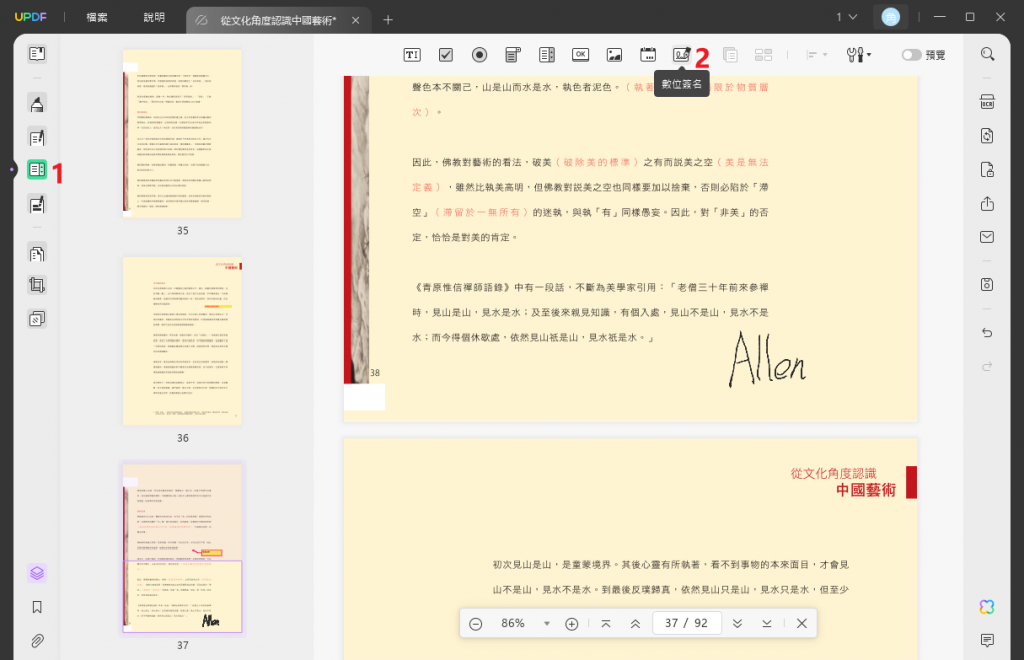Viewport: 1024px width, 660px height.
Task: Close the page navigation bar
Action: (802, 624)
